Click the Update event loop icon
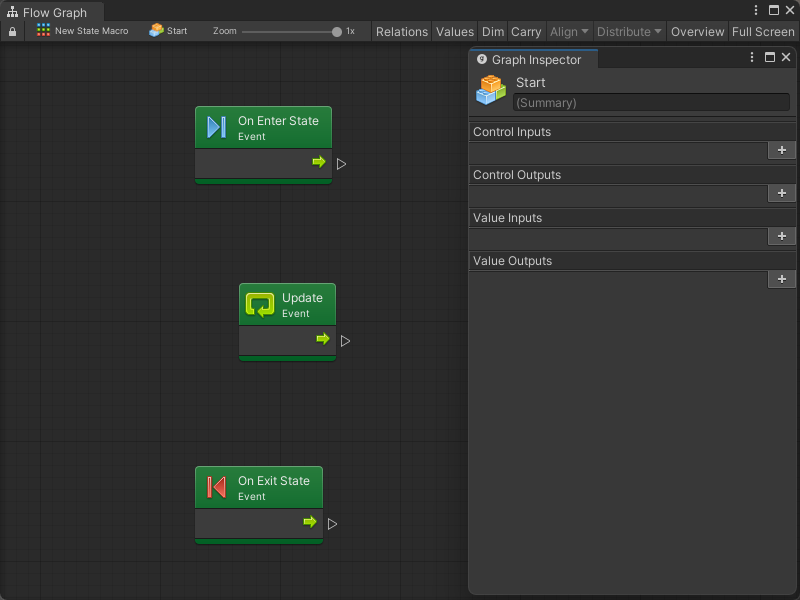The height and width of the screenshot is (600, 800). click(x=260, y=305)
